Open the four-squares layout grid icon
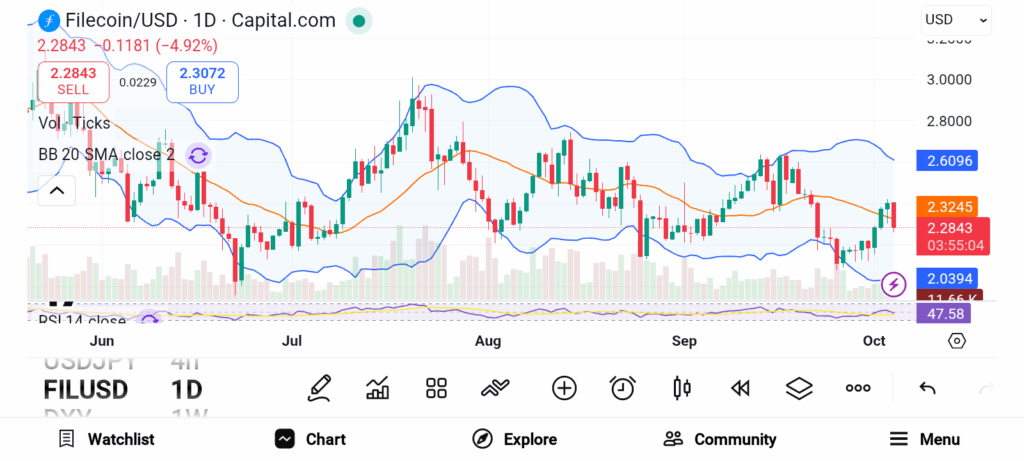This screenshot has width=1024, height=461. point(436,388)
